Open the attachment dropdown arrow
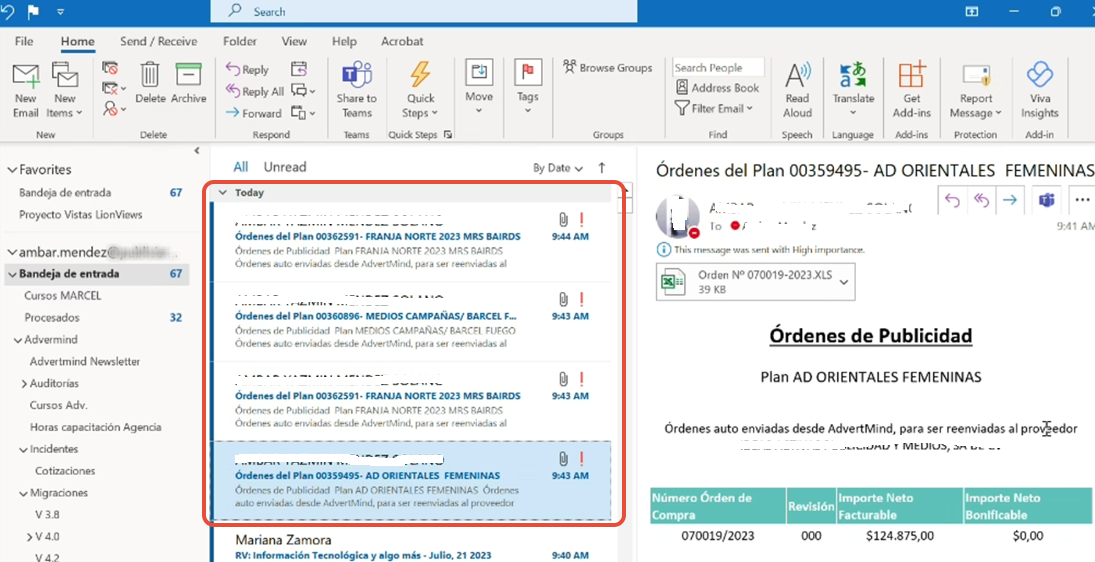1095x562 pixels. (844, 281)
